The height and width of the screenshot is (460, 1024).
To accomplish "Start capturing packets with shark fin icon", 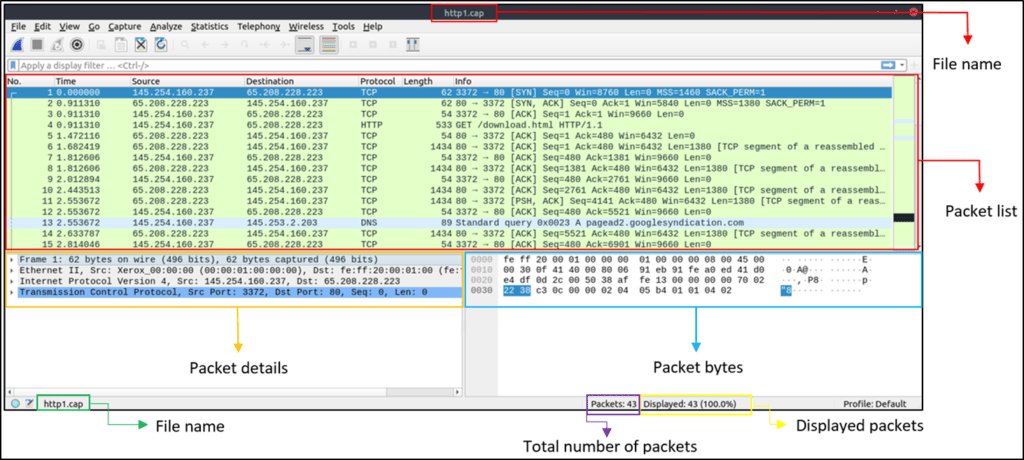I will pyautogui.click(x=18, y=45).
